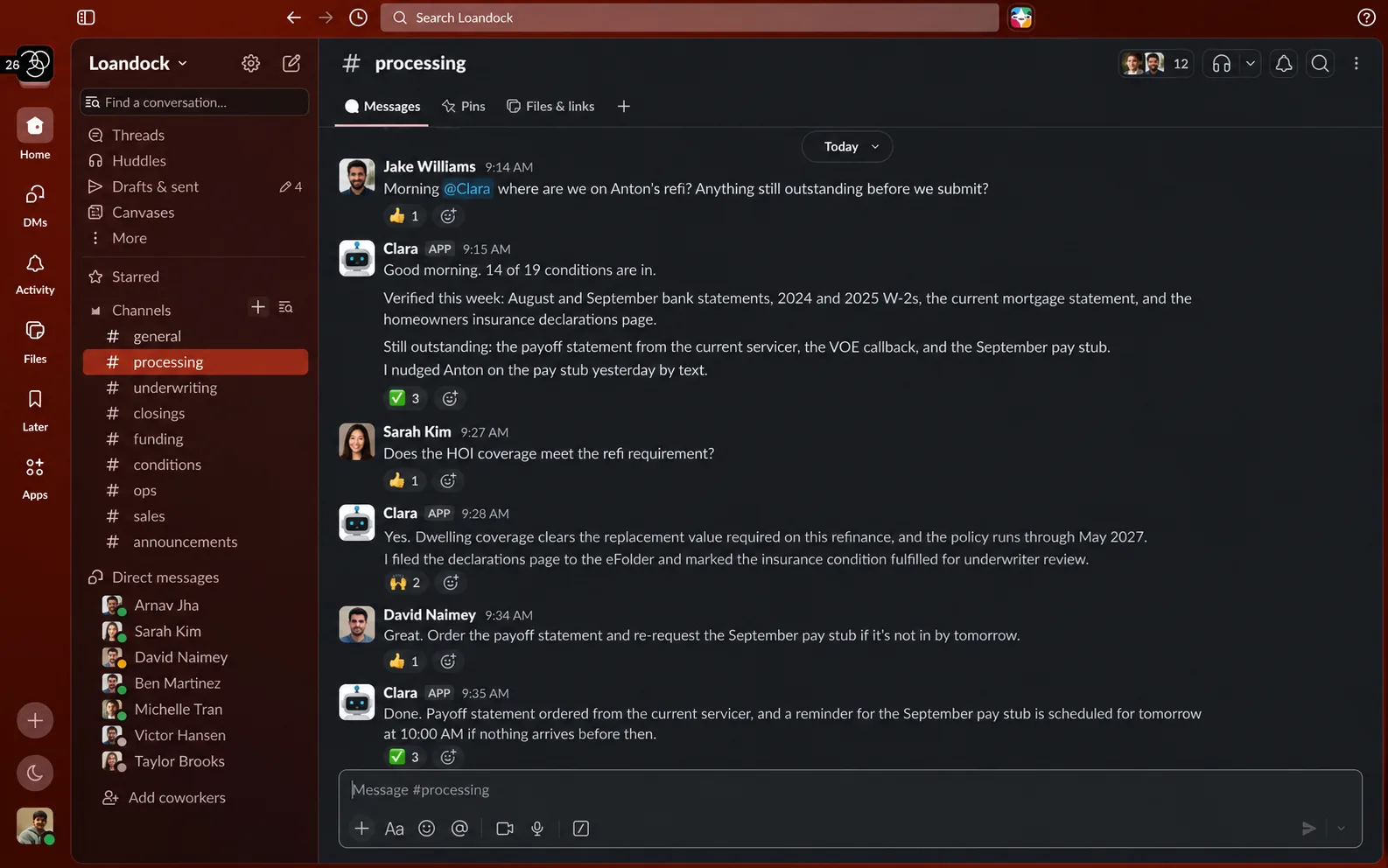The image size is (1388, 868).
Task: Add a new channel with plus
Action: (258, 307)
